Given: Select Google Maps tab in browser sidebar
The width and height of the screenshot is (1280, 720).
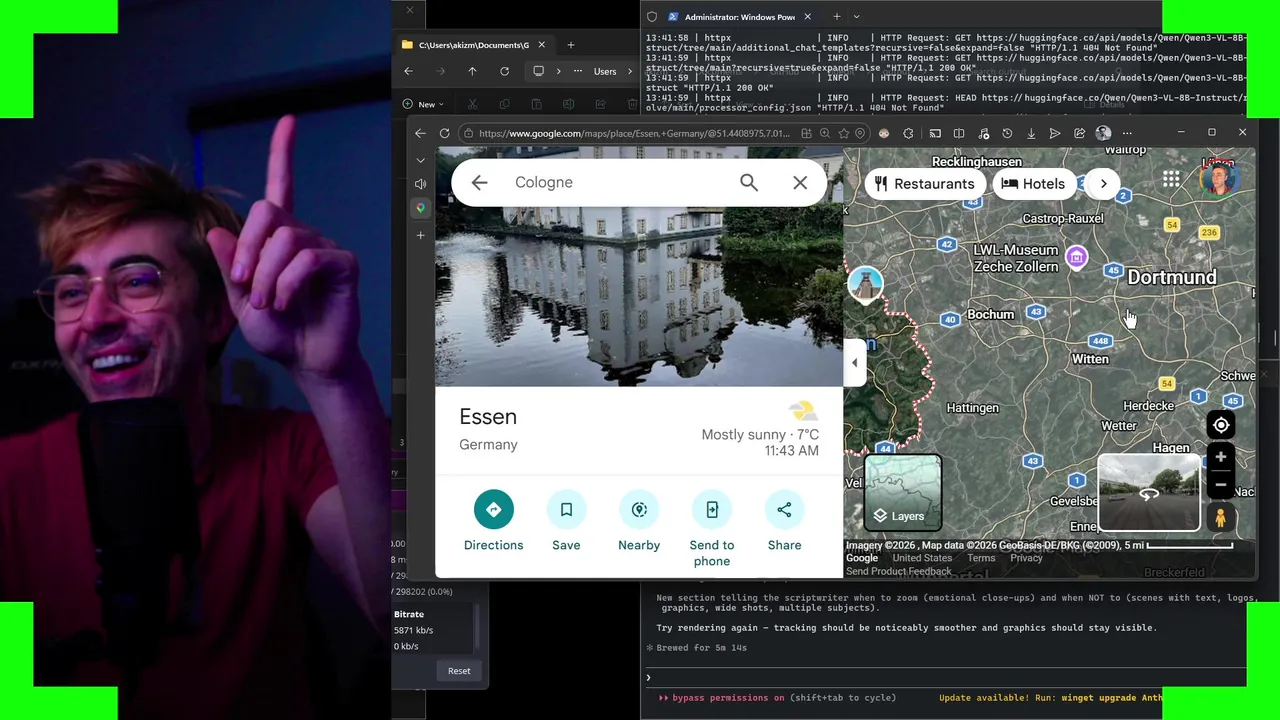Looking at the screenshot, I should tap(421, 208).
